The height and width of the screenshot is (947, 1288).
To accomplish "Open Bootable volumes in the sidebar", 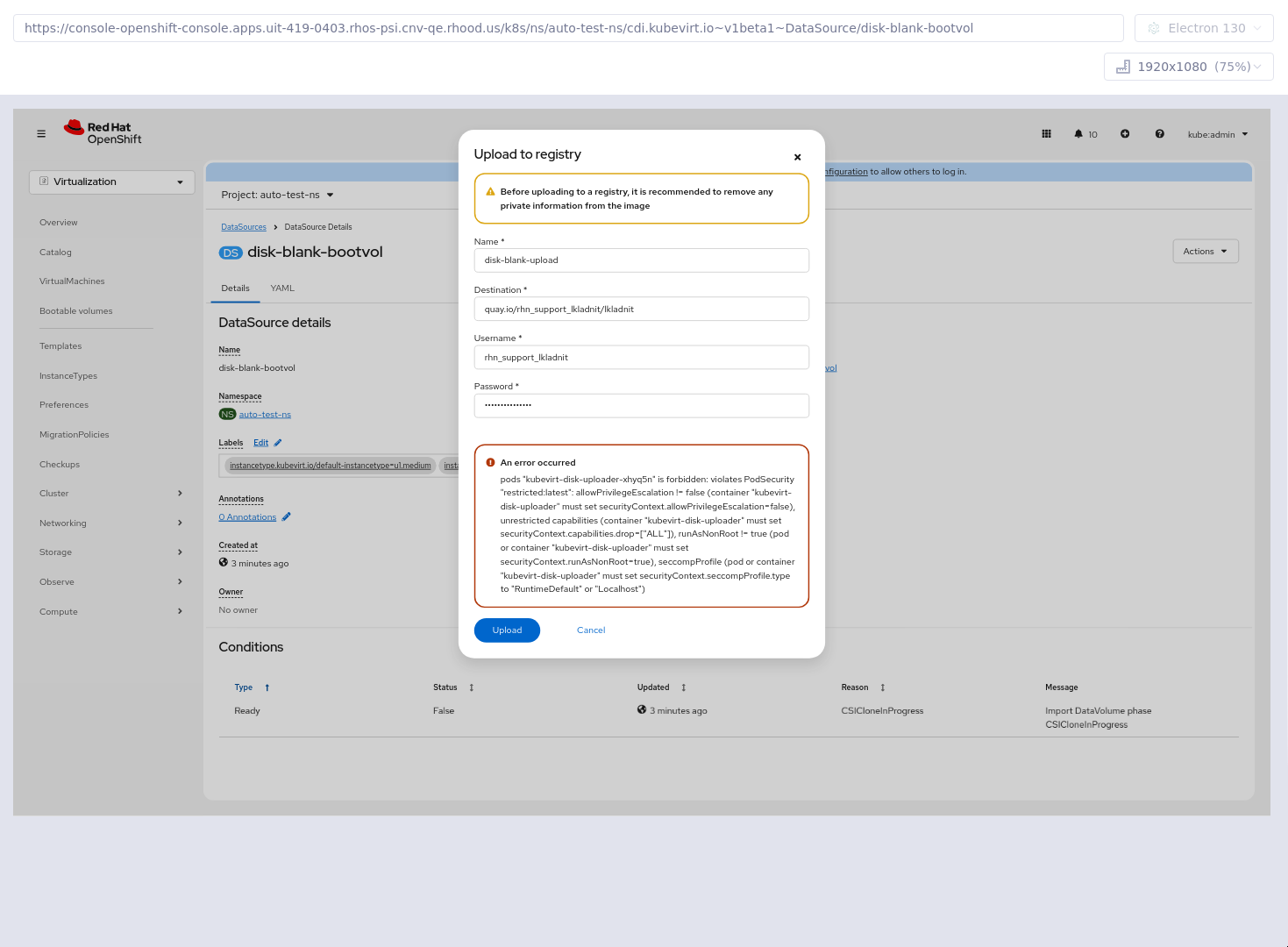I will [76, 311].
